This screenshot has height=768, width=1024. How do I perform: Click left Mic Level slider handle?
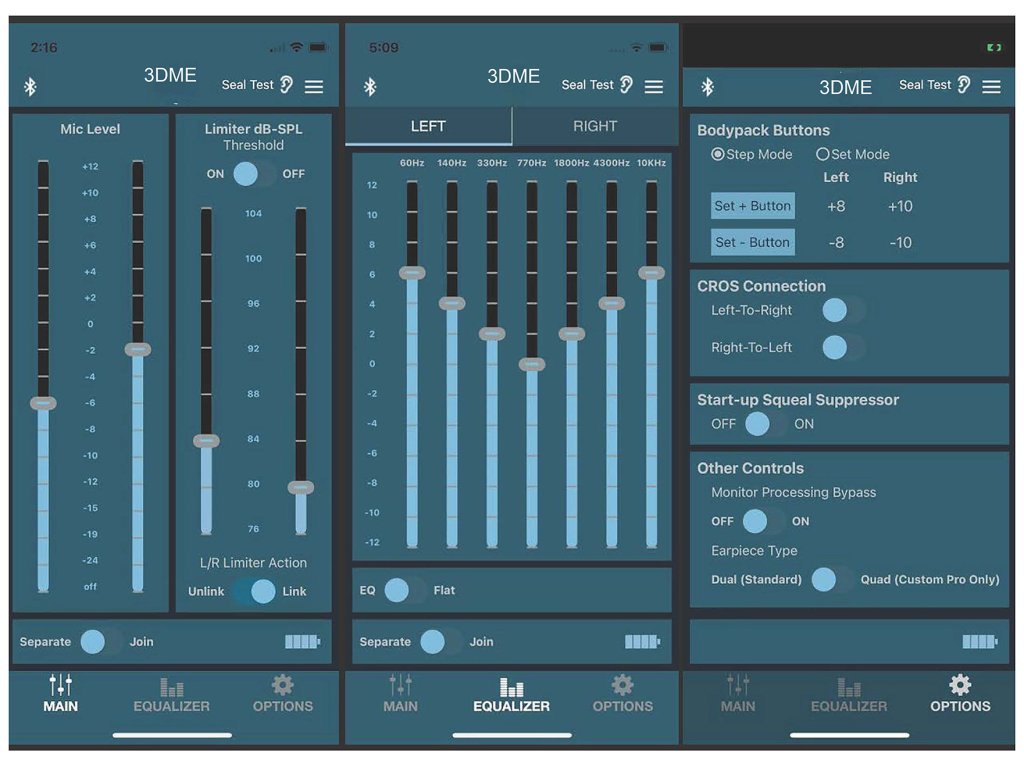(43, 403)
